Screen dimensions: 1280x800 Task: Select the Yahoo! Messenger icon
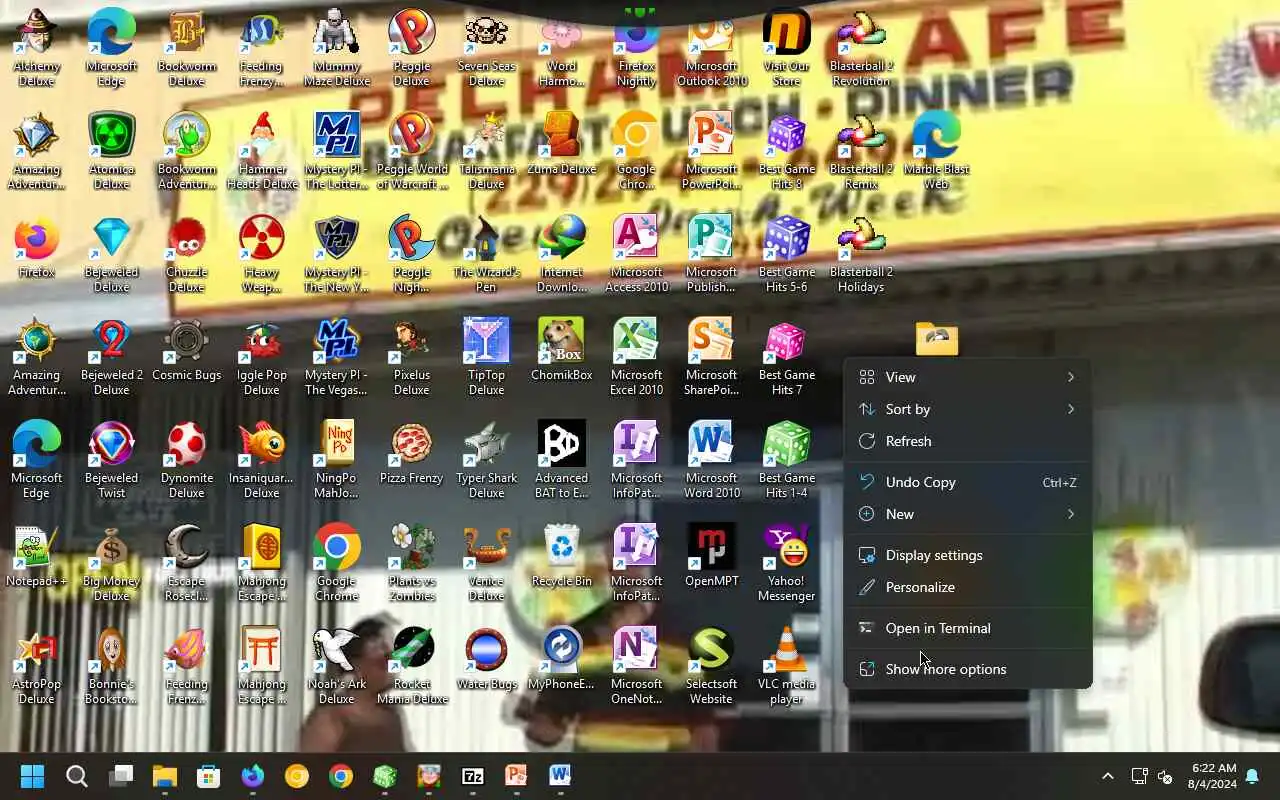coord(786,563)
